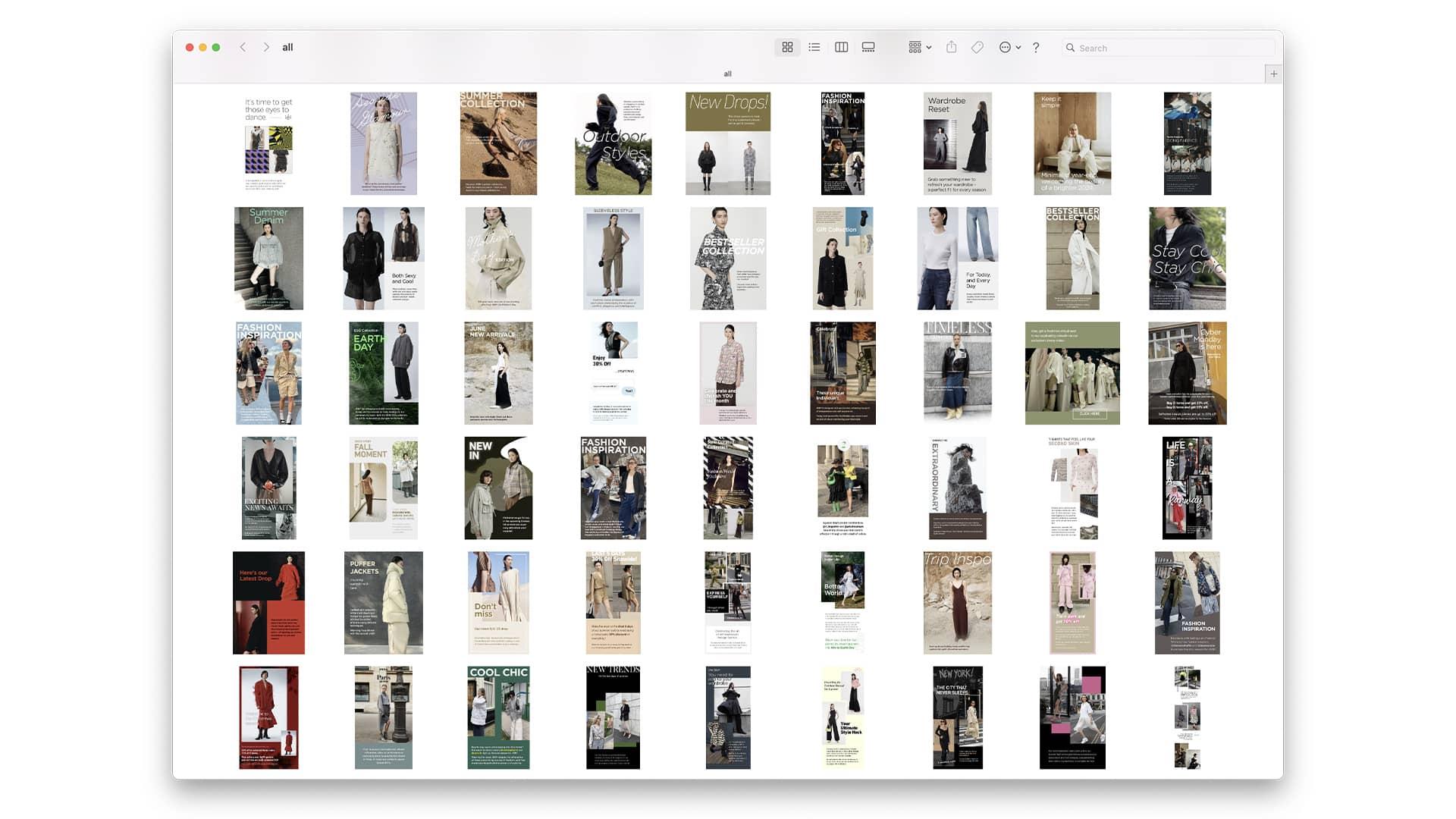The height and width of the screenshot is (819, 1456).
Task: Click the 'all' folder window title
Action: tap(287, 47)
